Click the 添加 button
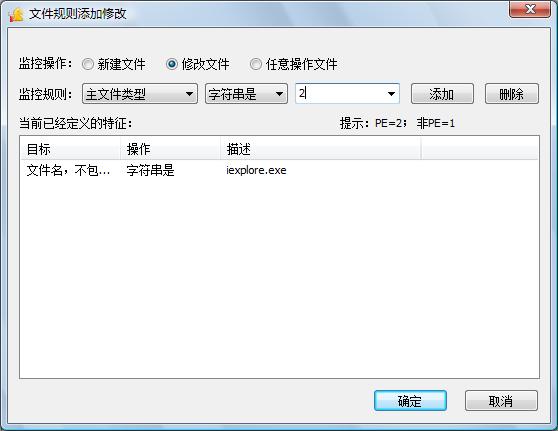 tap(442, 94)
